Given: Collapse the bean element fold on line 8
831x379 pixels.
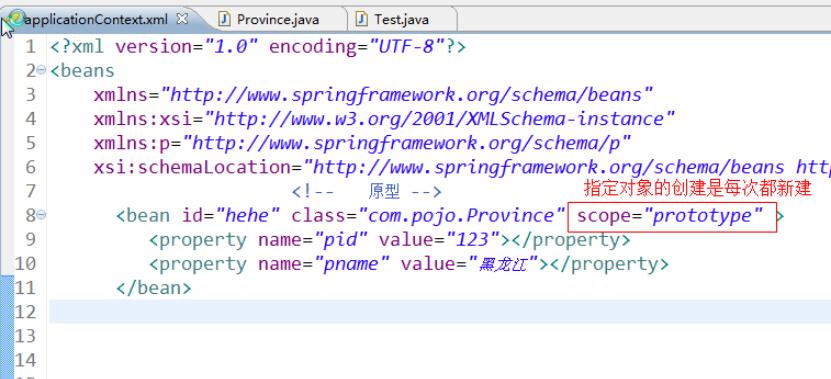Looking at the screenshot, I should pyautogui.click(x=42, y=214).
